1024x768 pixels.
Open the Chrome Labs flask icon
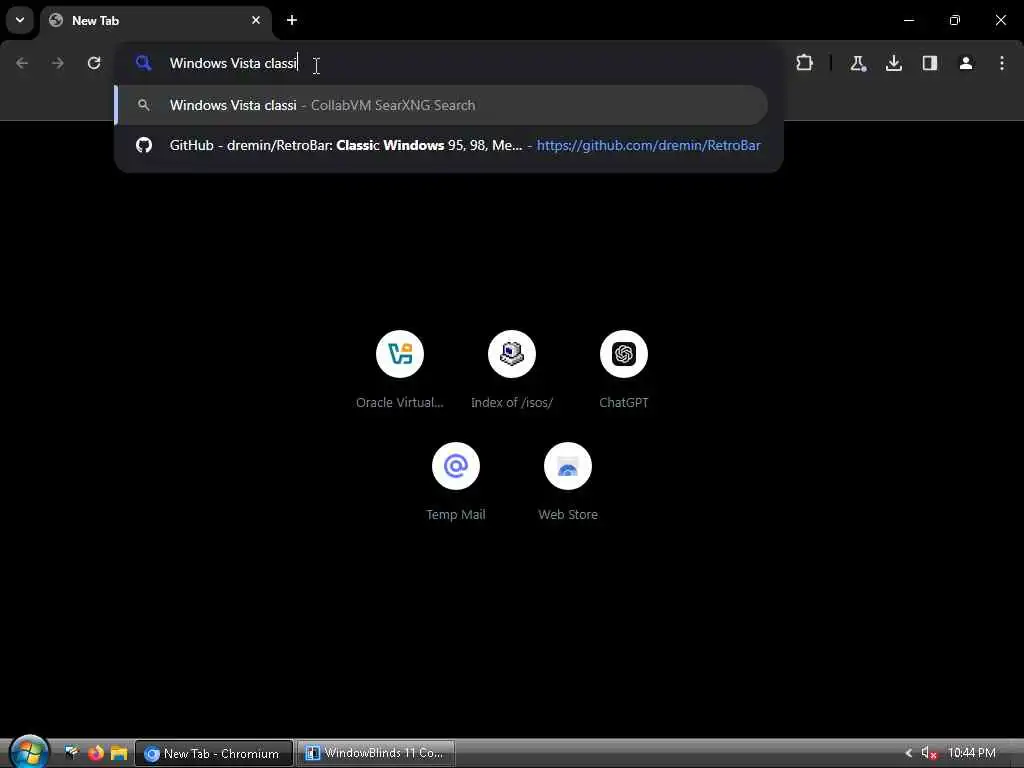coord(857,63)
